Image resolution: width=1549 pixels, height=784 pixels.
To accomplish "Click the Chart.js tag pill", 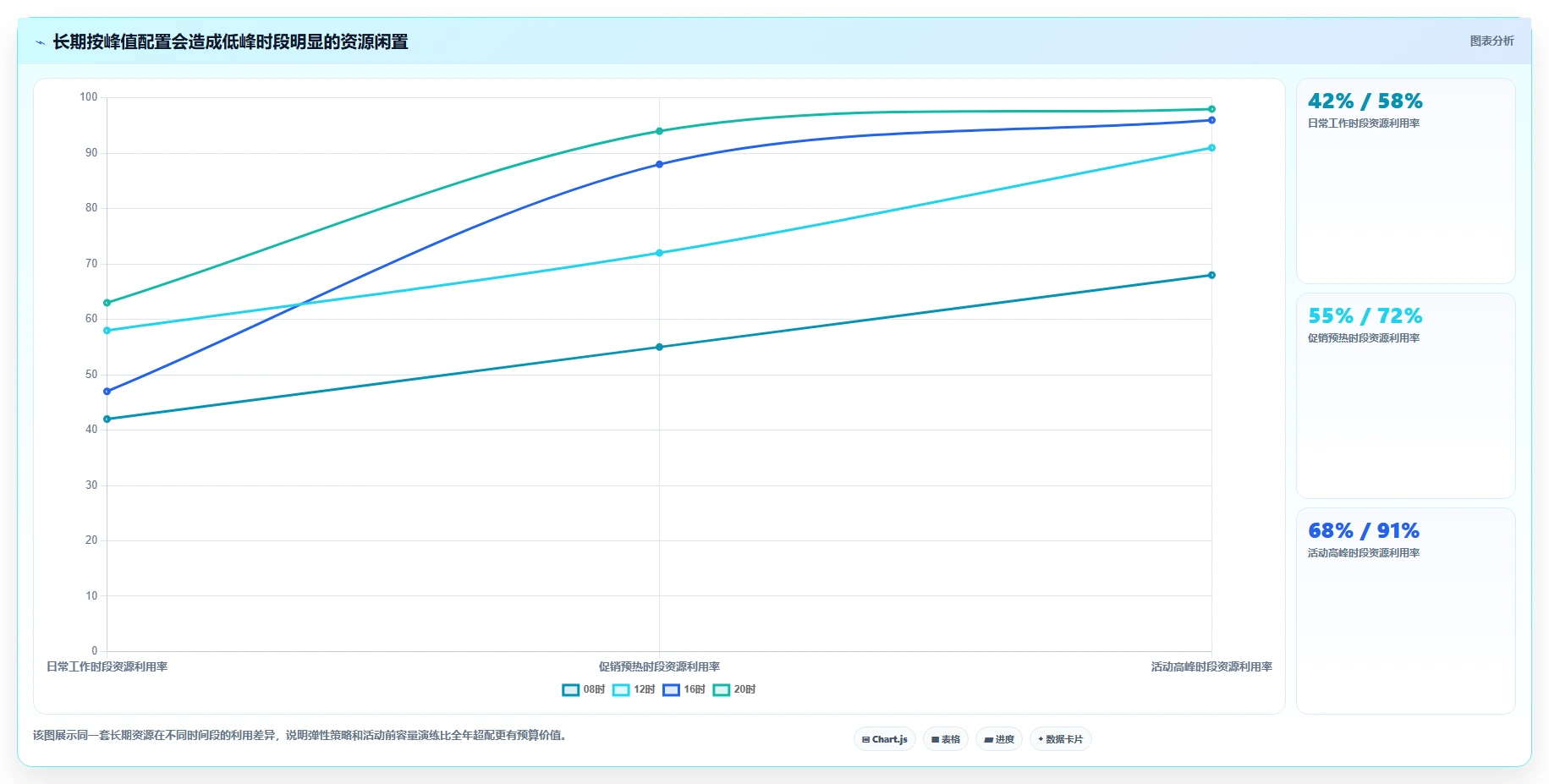I will [x=884, y=739].
